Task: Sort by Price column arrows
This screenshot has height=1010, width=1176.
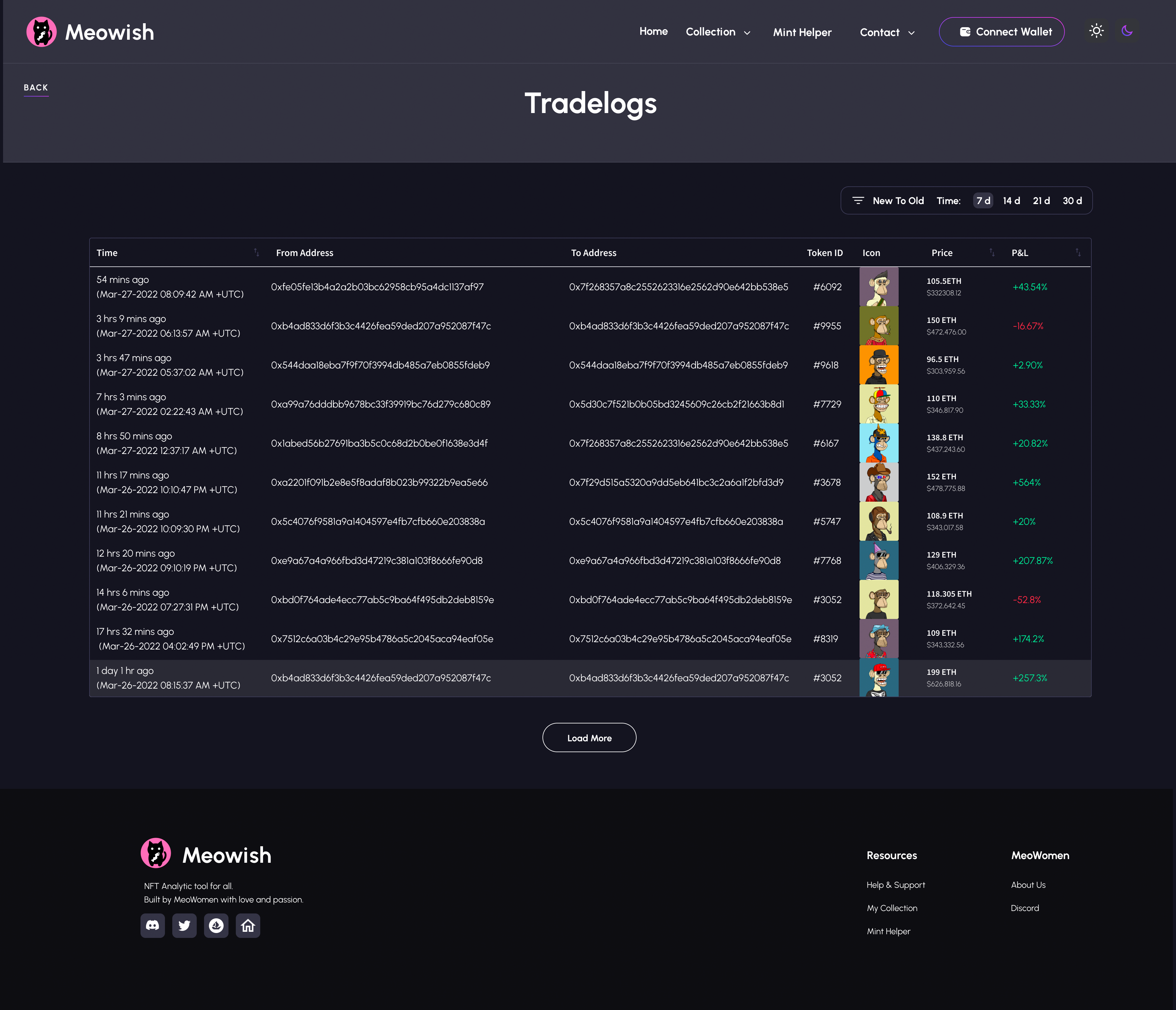Action: [992, 253]
